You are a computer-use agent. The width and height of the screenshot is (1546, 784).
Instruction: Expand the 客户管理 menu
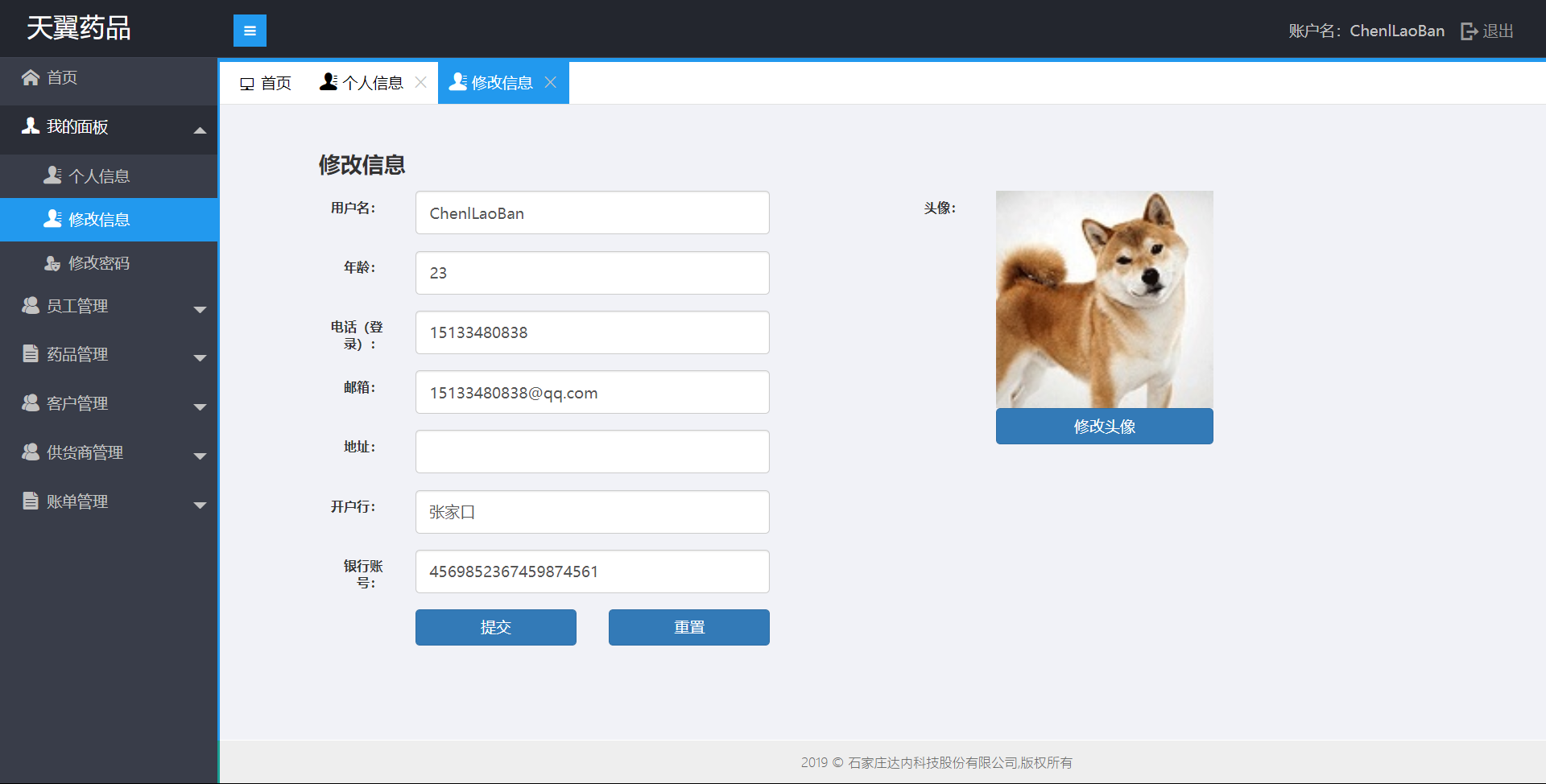(200, 406)
